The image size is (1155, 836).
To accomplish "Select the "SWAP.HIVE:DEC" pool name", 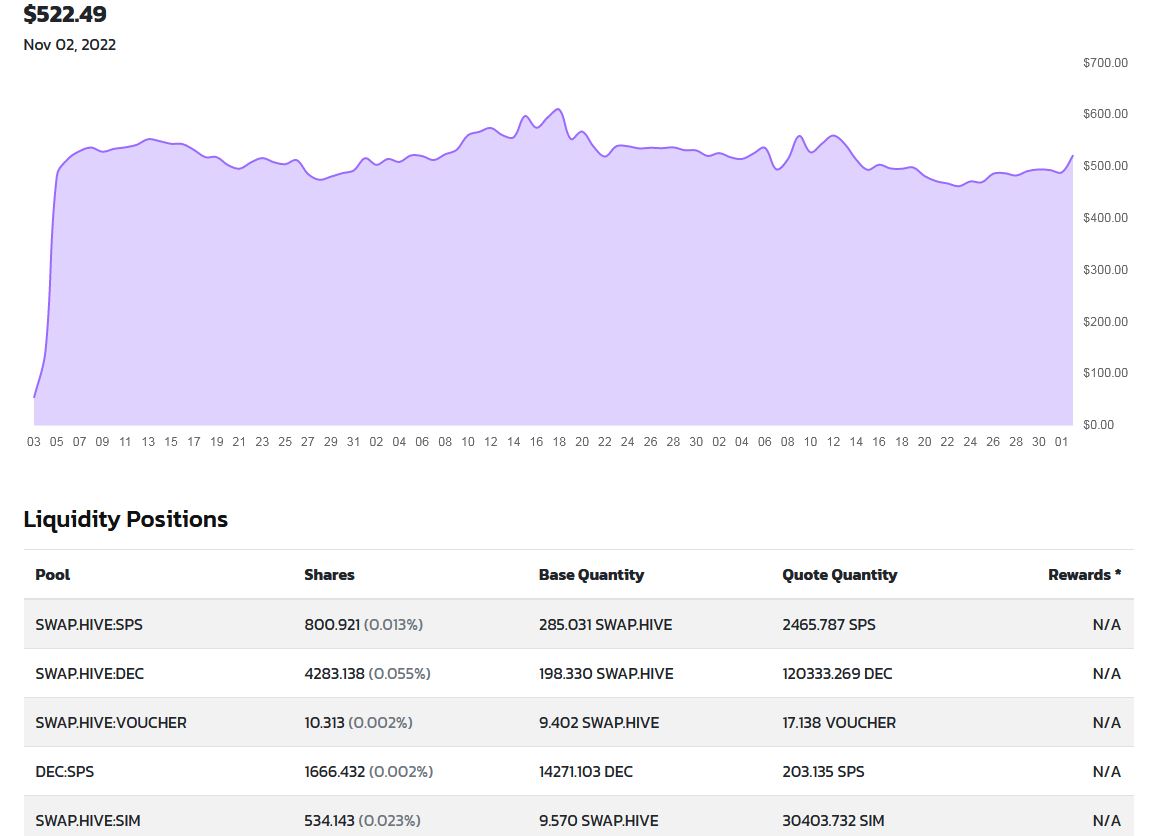I will click(x=90, y=673).
